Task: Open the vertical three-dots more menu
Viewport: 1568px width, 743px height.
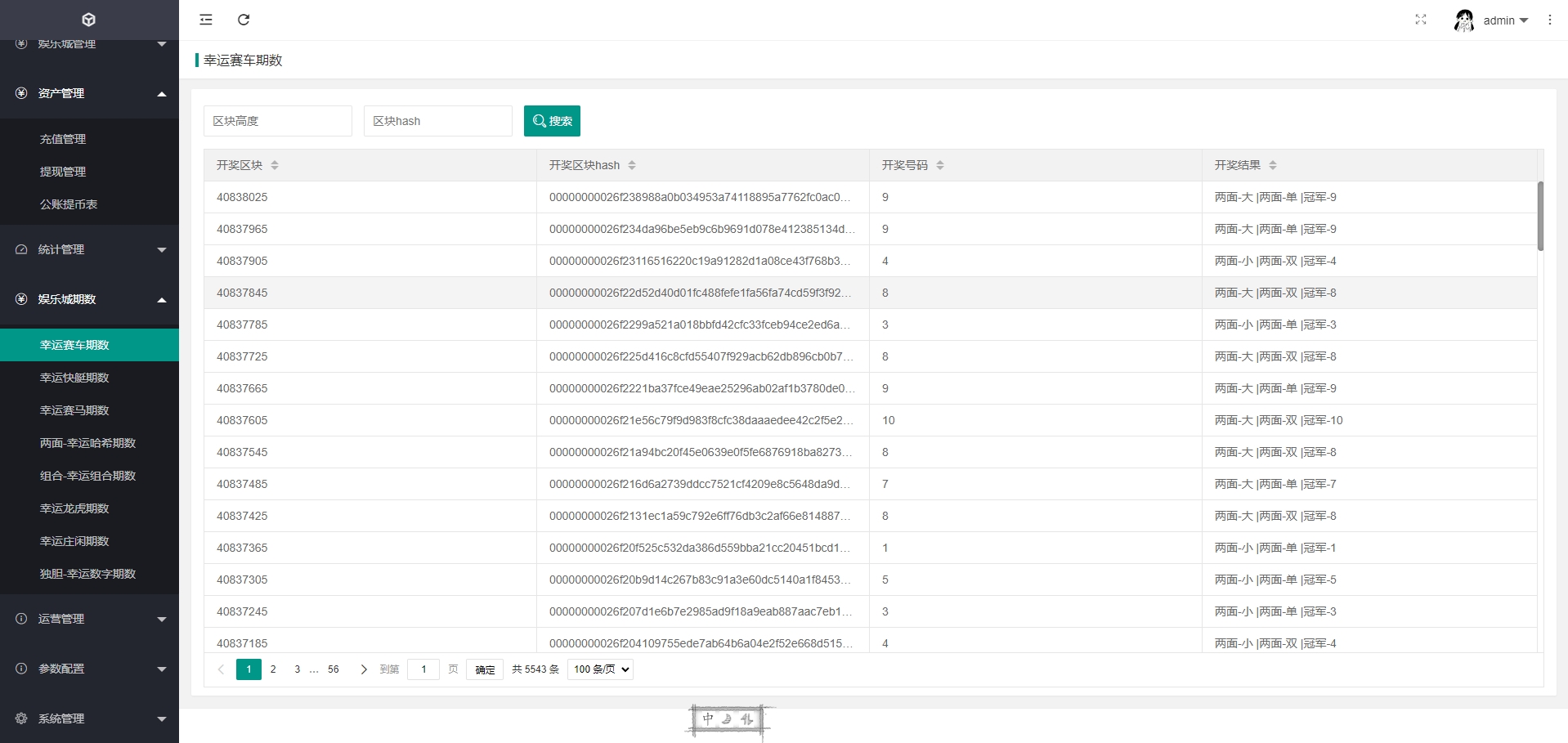Action: click(1550, 20)
